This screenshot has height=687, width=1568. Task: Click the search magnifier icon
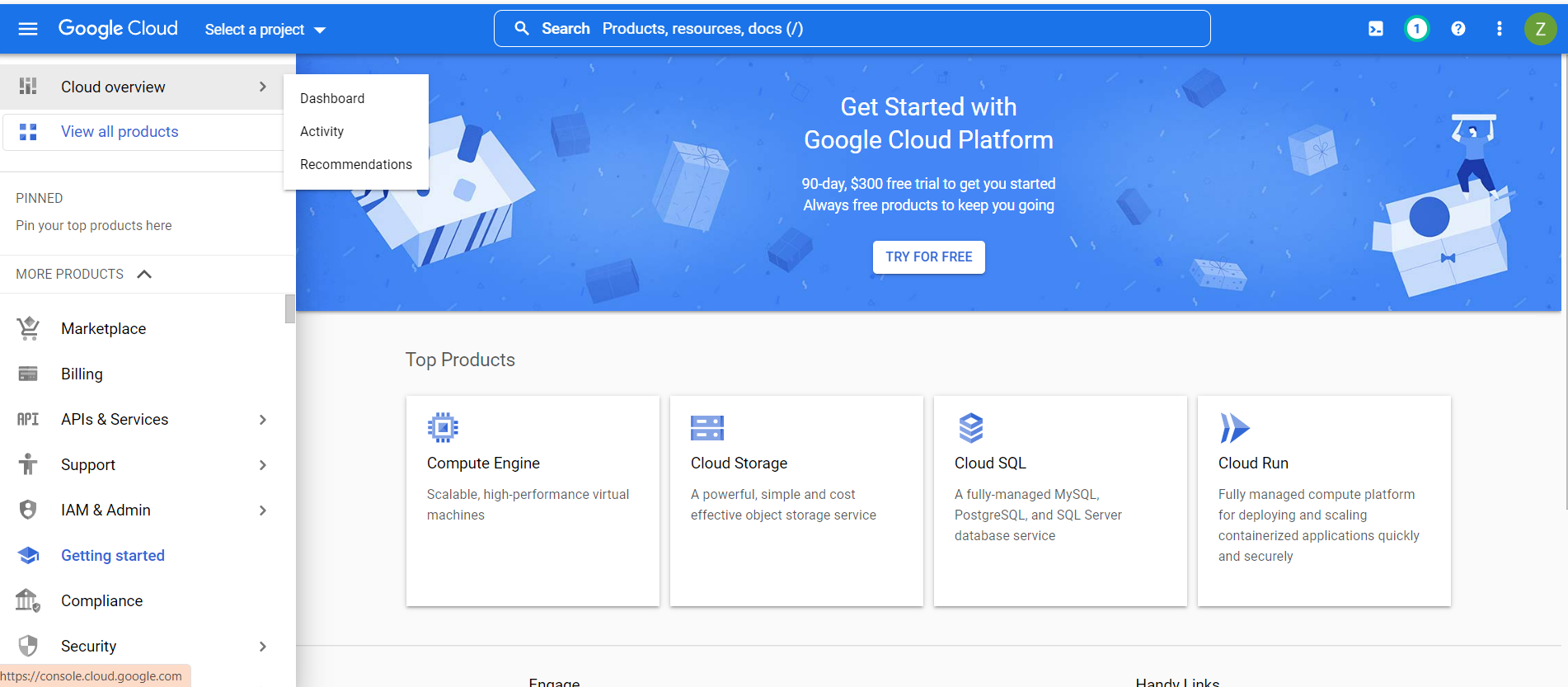point(522,29)
